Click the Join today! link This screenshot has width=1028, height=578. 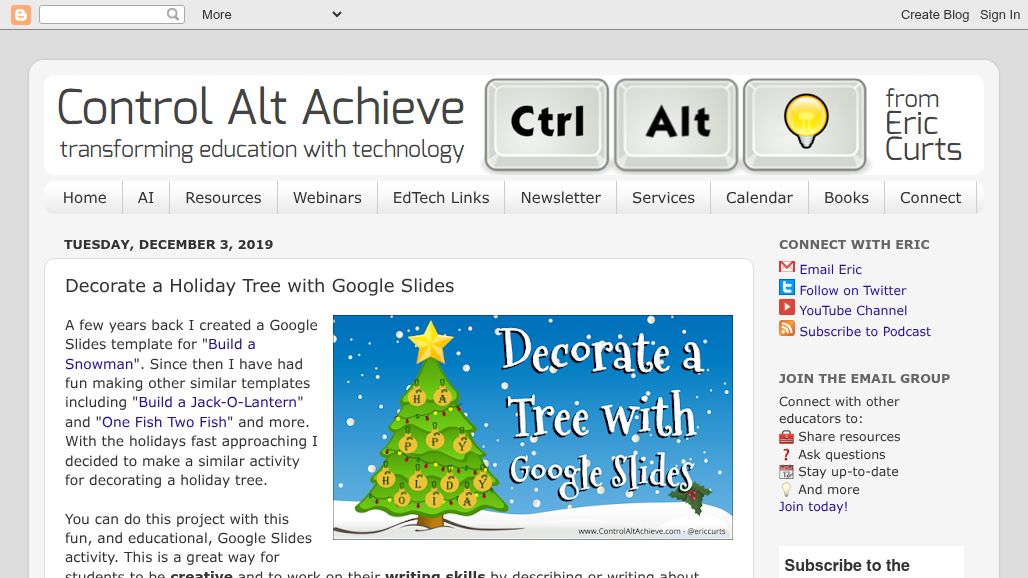tap(812, 506)
